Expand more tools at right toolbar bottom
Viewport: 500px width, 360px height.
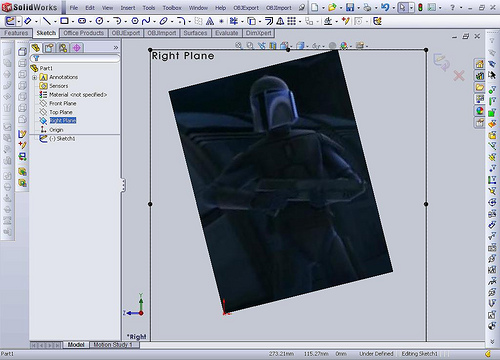492,342
